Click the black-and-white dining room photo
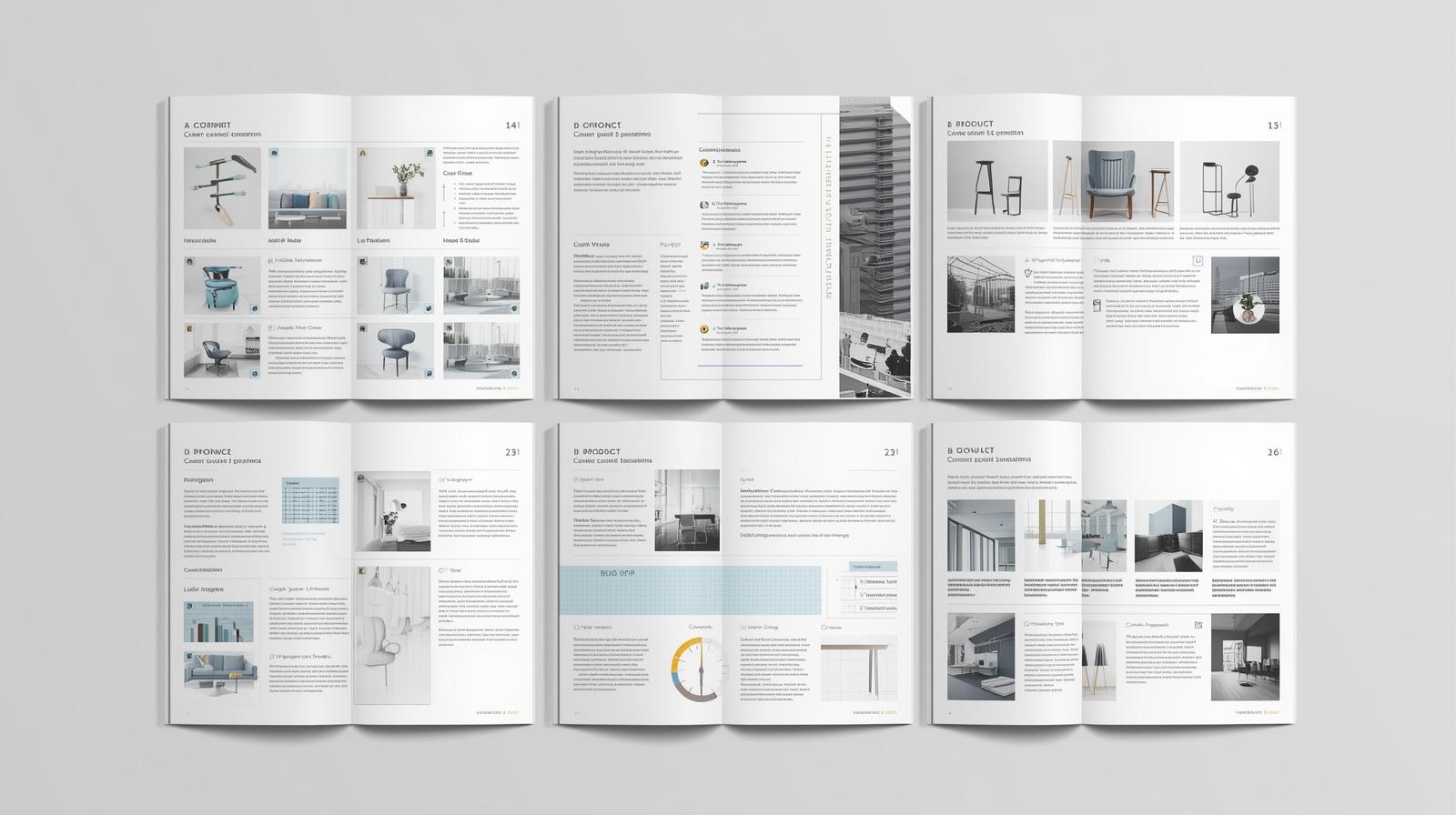This screenshot has height=815, width=1456. click(686, 509)
